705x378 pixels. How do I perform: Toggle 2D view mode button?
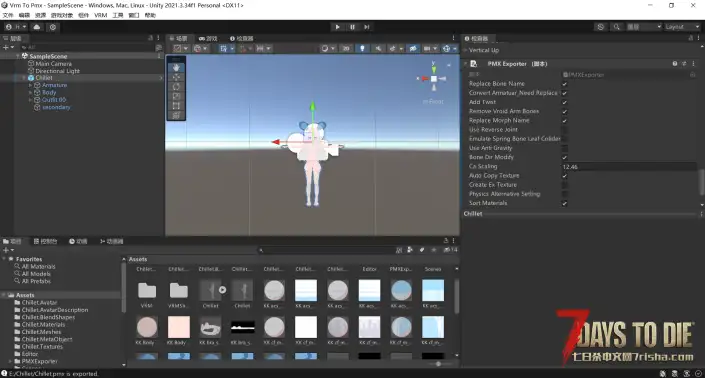pos(346,48)
